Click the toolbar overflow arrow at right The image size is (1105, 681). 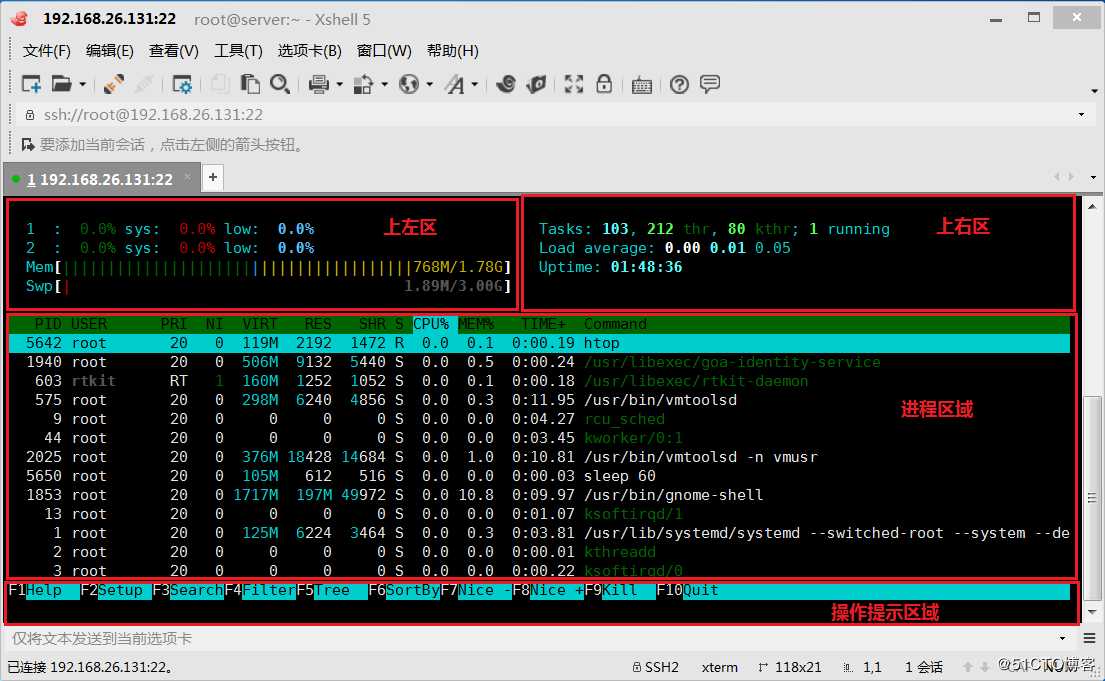click(x=1094, y=91)
